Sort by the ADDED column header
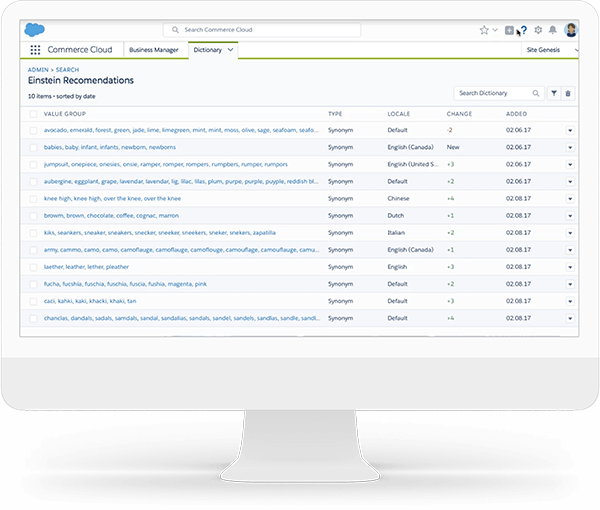Image resolution: width=600 pixels, height=510 pixels. coord(516,114)
